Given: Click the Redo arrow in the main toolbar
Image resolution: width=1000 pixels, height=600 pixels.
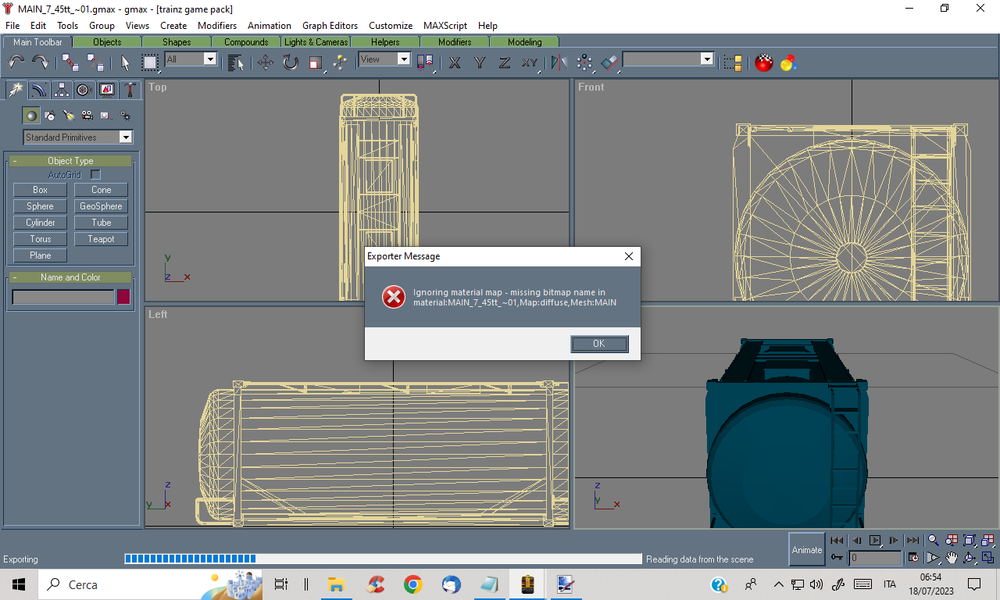Looking at the screenshot, I should (x=40, y=62).
